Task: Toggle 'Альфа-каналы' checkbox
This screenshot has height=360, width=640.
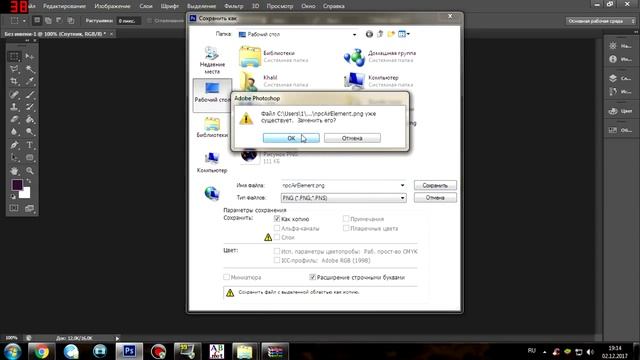Action: 277,228
